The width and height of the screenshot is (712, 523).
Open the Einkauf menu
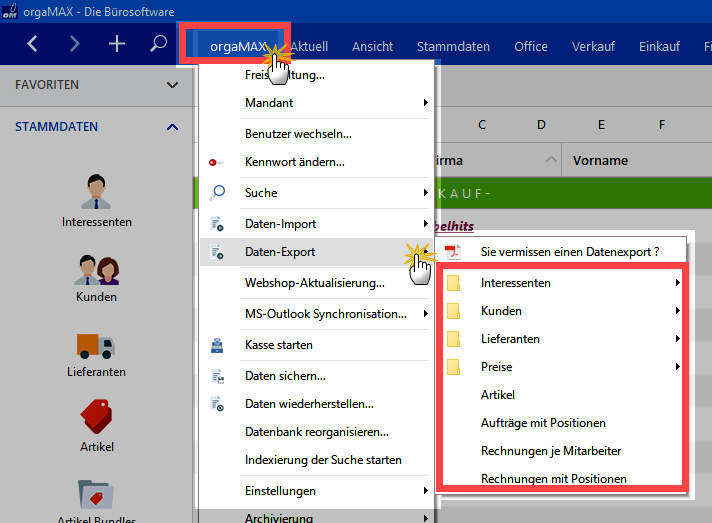coord(659,46)
